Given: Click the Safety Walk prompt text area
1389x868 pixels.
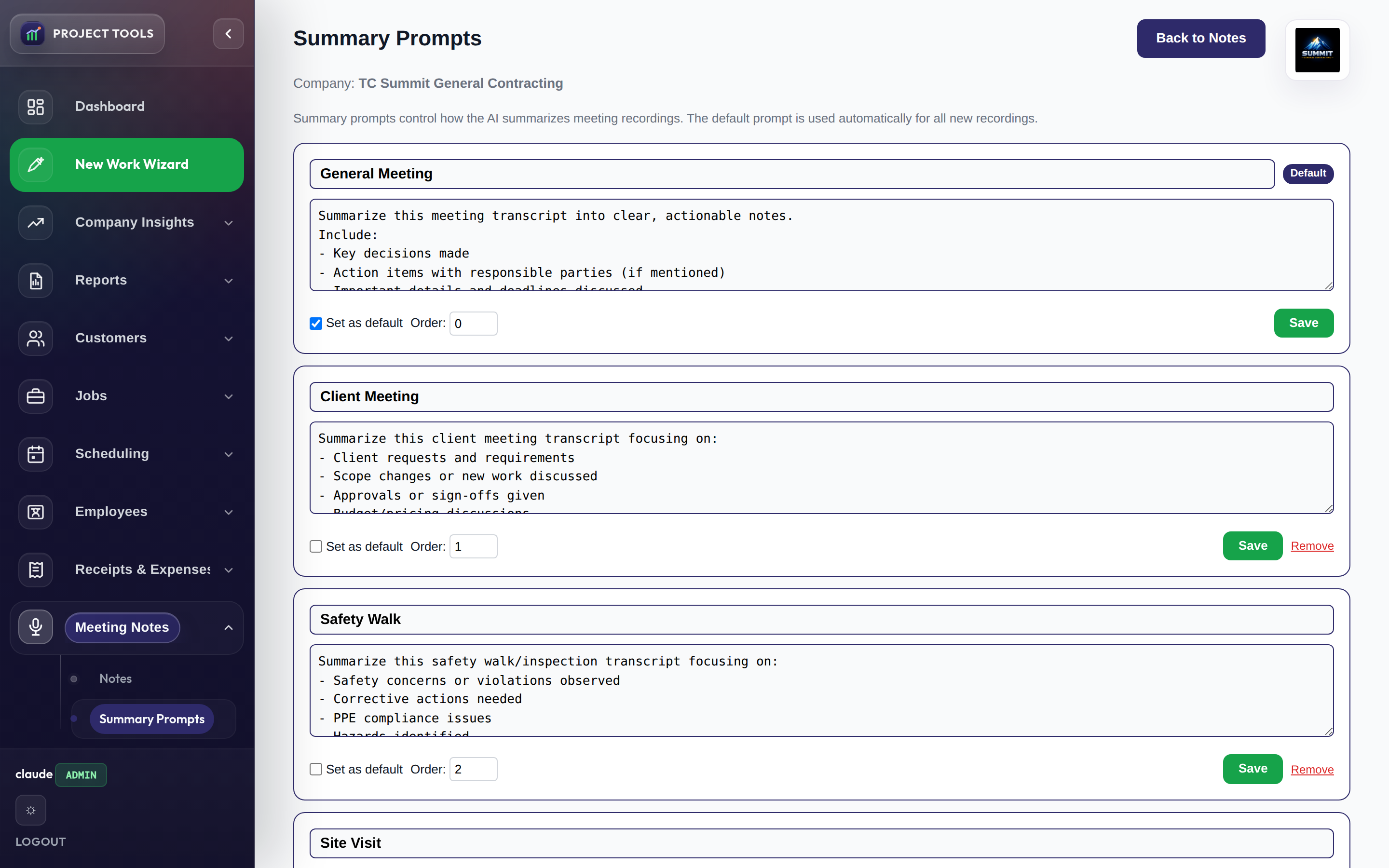Looking at the screenshot, I should pos(821,691).
